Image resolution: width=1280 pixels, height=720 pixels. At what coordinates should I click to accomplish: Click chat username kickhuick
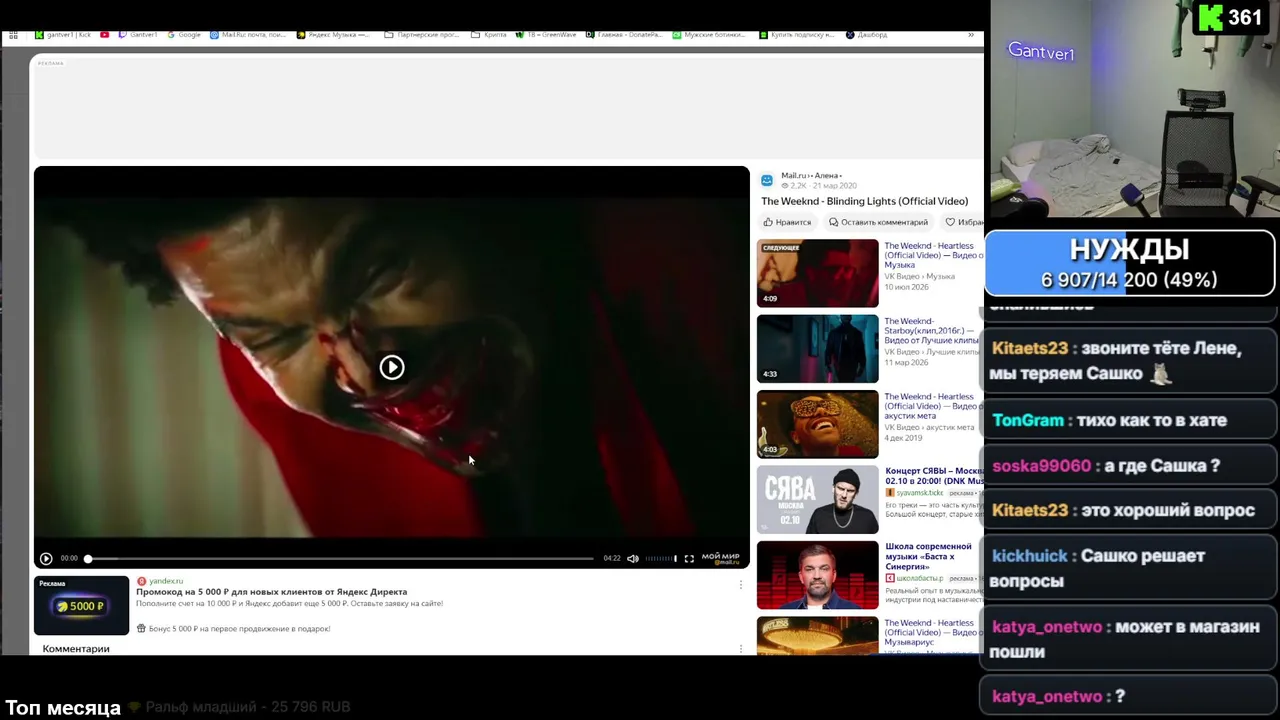point(1030,556)
